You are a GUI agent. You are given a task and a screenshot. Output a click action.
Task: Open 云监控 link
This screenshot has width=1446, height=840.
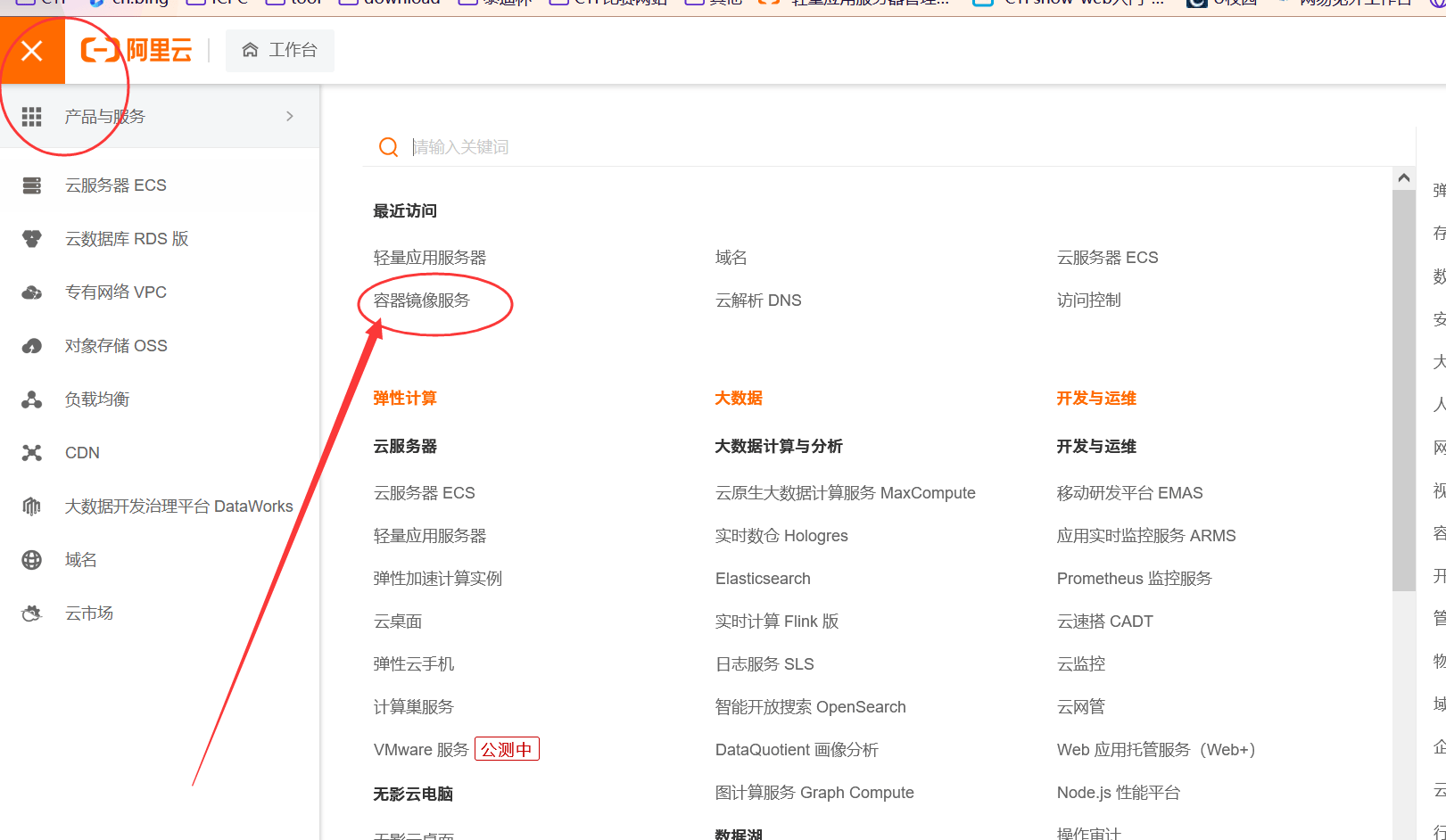[x=1080, y=664]
